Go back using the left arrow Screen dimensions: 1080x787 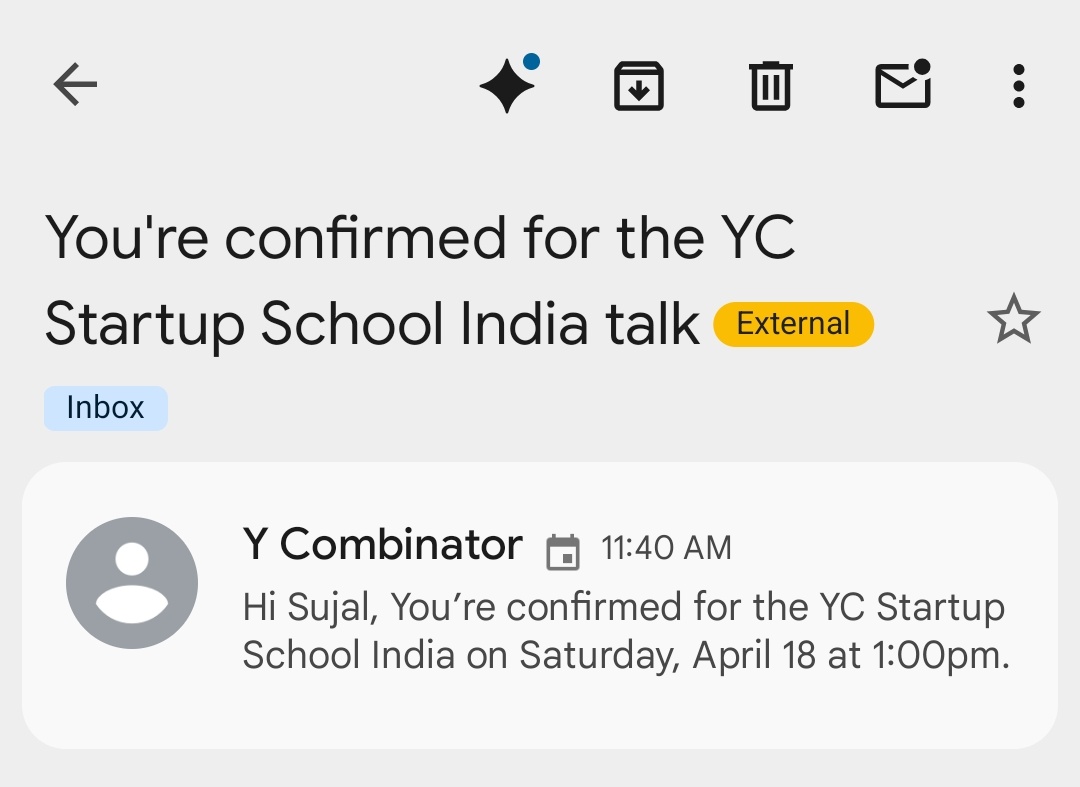click(x=75, y=85)
